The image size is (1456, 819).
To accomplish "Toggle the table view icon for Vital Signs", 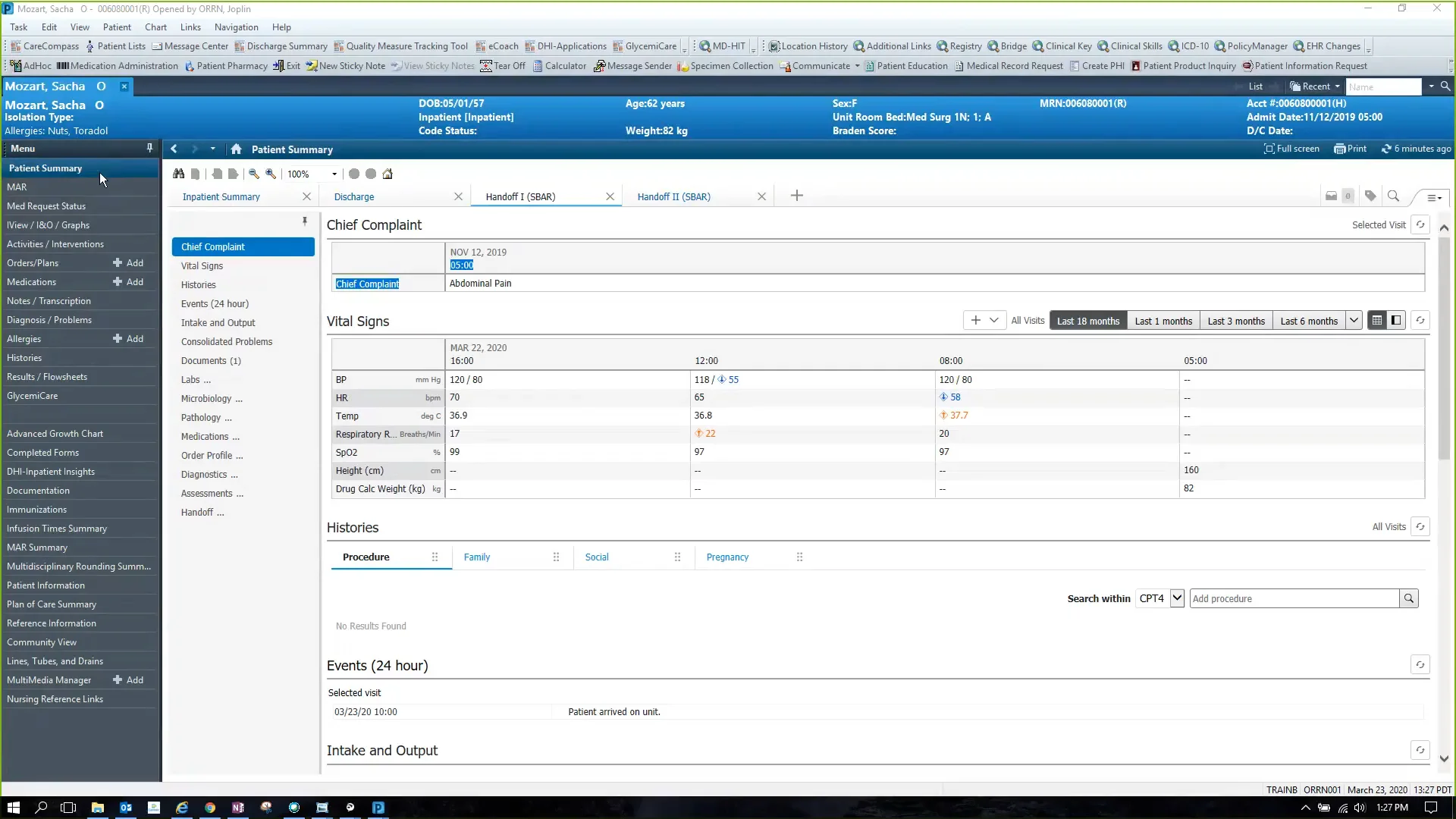I will pyautogui.click(x=1376, y=320).
